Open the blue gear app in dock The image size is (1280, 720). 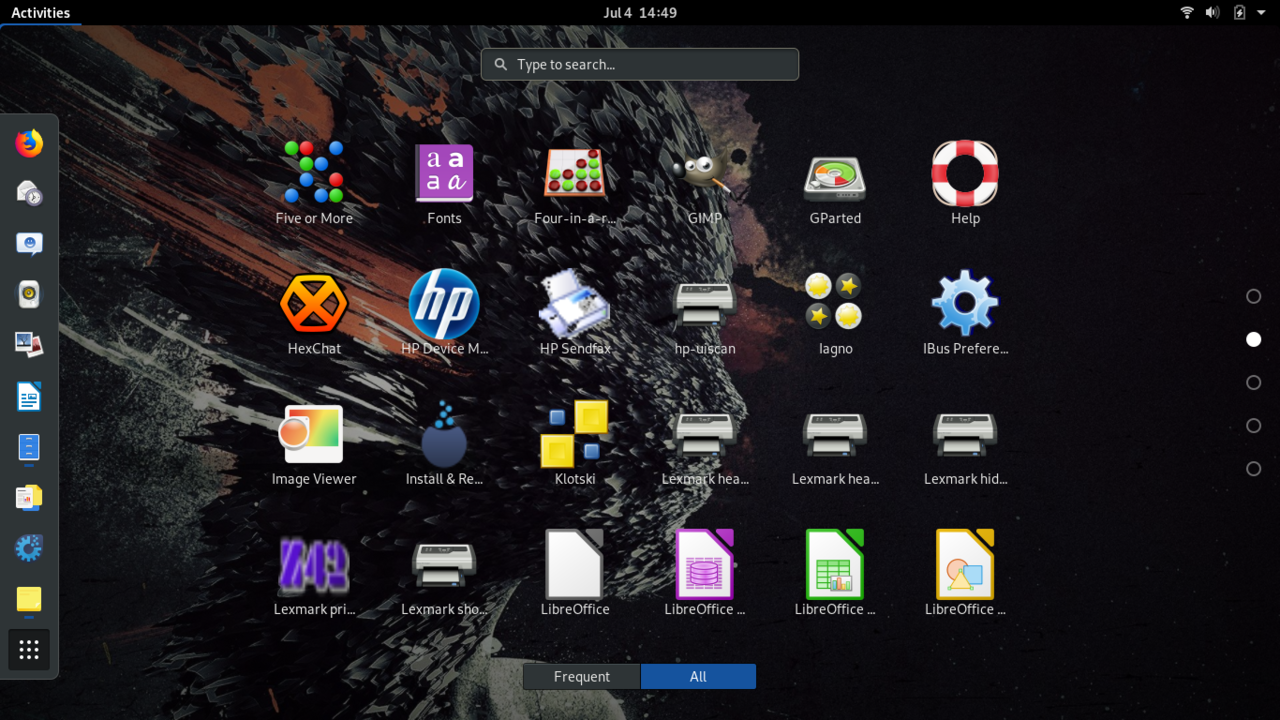pos(29,548)
